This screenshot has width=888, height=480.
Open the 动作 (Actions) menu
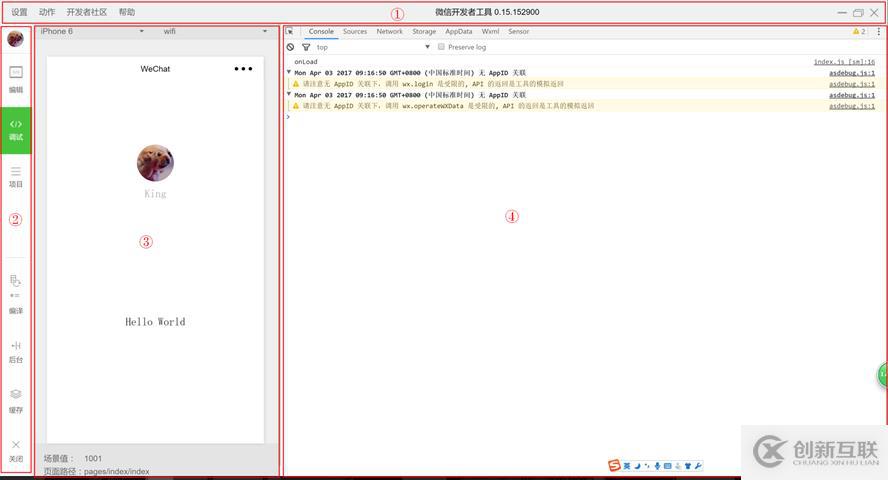[x=47, y=12]
